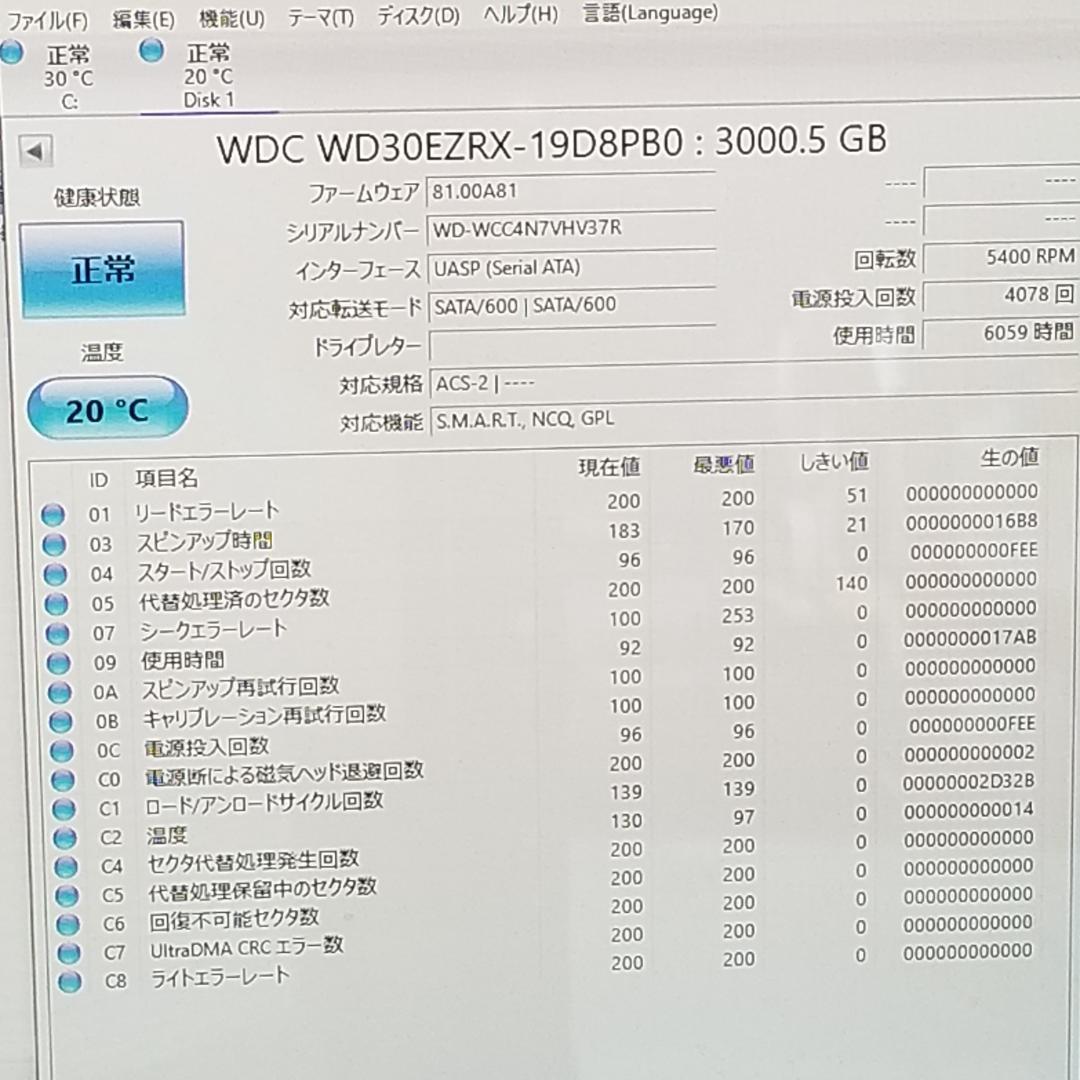This screenshot has height=1080, width=1080.
Task: Click status orb for attribute C4
Action: click(x=65, y=866)
